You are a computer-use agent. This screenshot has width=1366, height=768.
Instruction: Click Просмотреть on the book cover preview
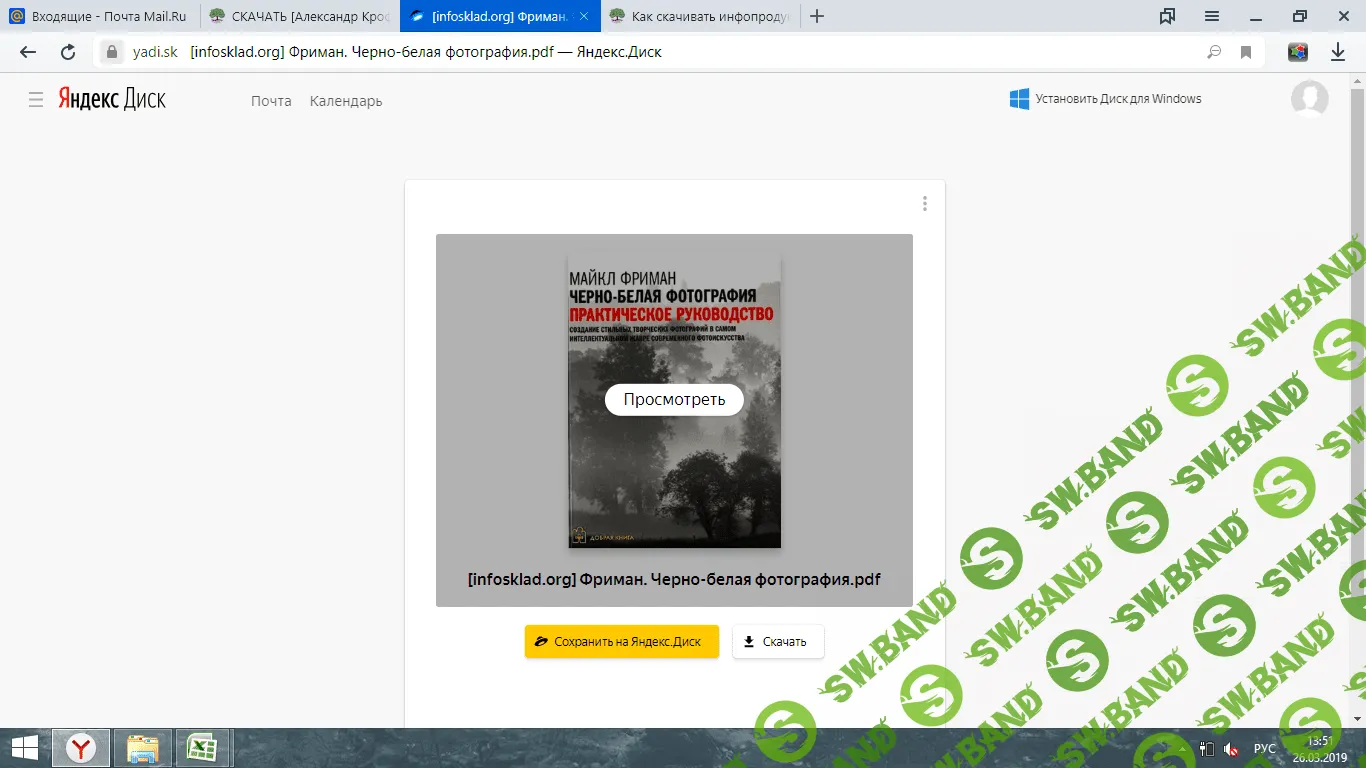coord(674,400)
